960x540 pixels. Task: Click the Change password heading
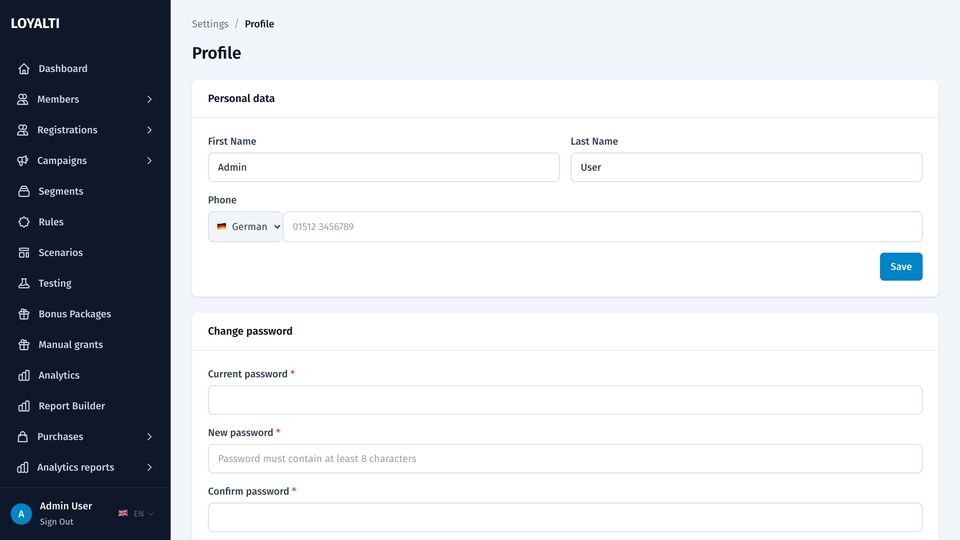coord(250,331)
